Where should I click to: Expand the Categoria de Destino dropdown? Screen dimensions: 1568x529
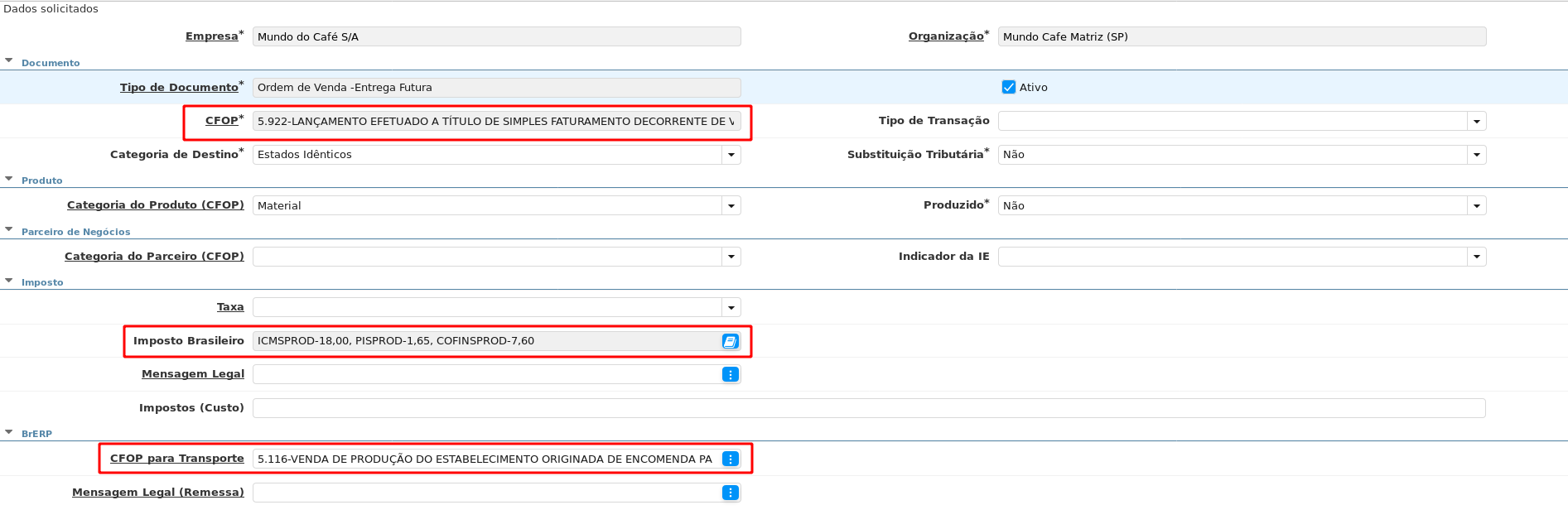731,155
